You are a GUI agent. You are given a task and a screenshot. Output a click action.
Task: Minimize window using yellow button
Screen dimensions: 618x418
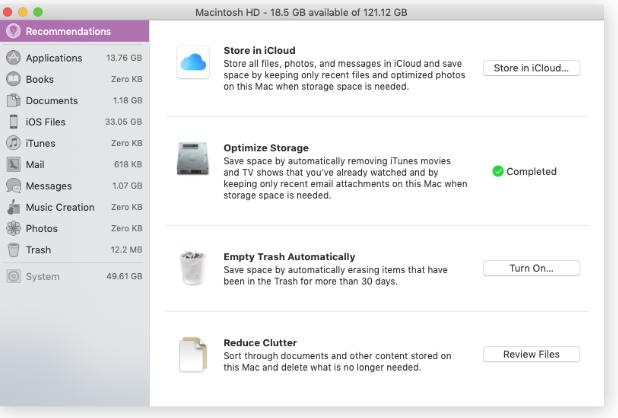pyautogui.click(x=23, y=12)
